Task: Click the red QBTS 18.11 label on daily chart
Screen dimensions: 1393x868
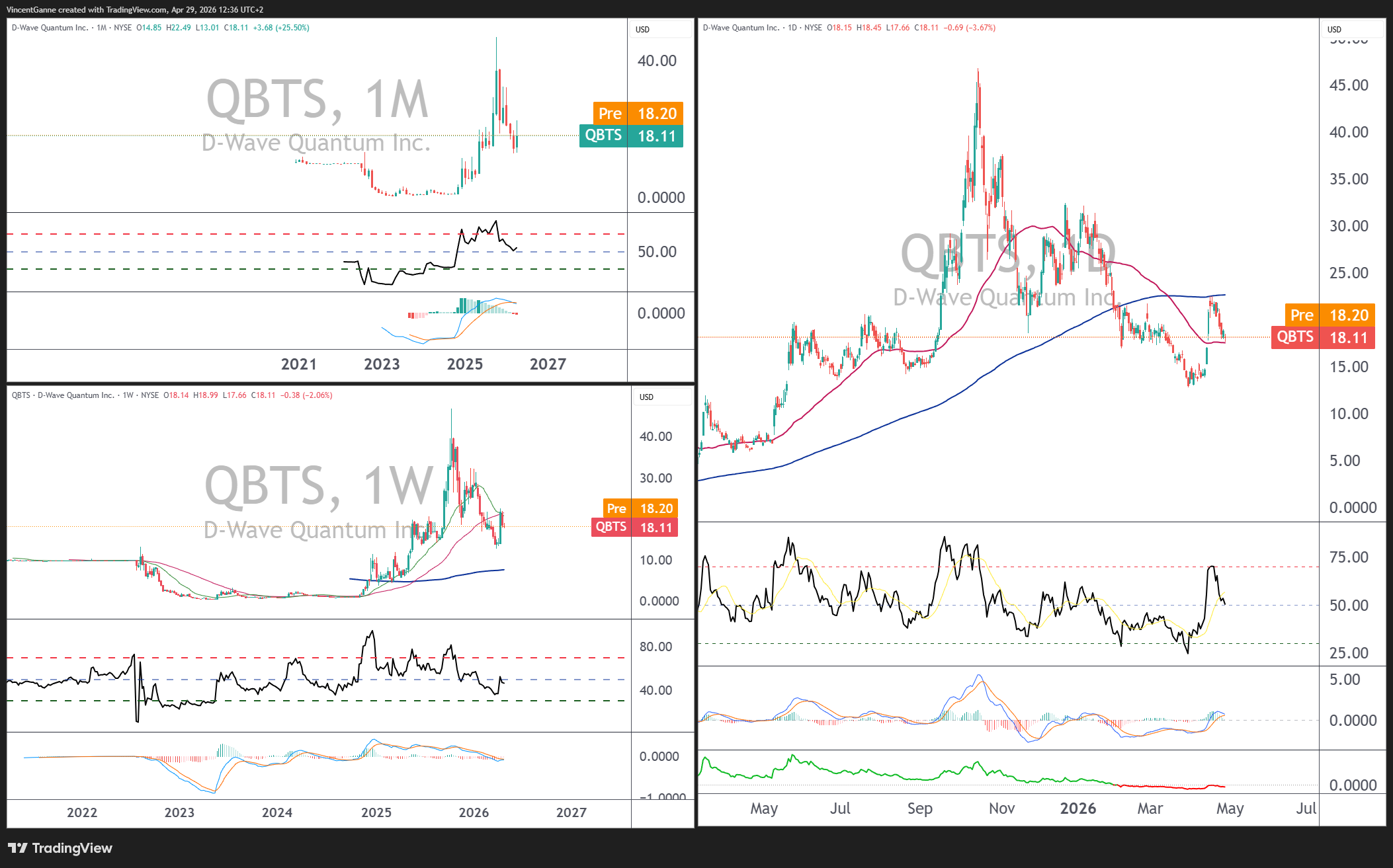Action: (x=1323, y=337)
